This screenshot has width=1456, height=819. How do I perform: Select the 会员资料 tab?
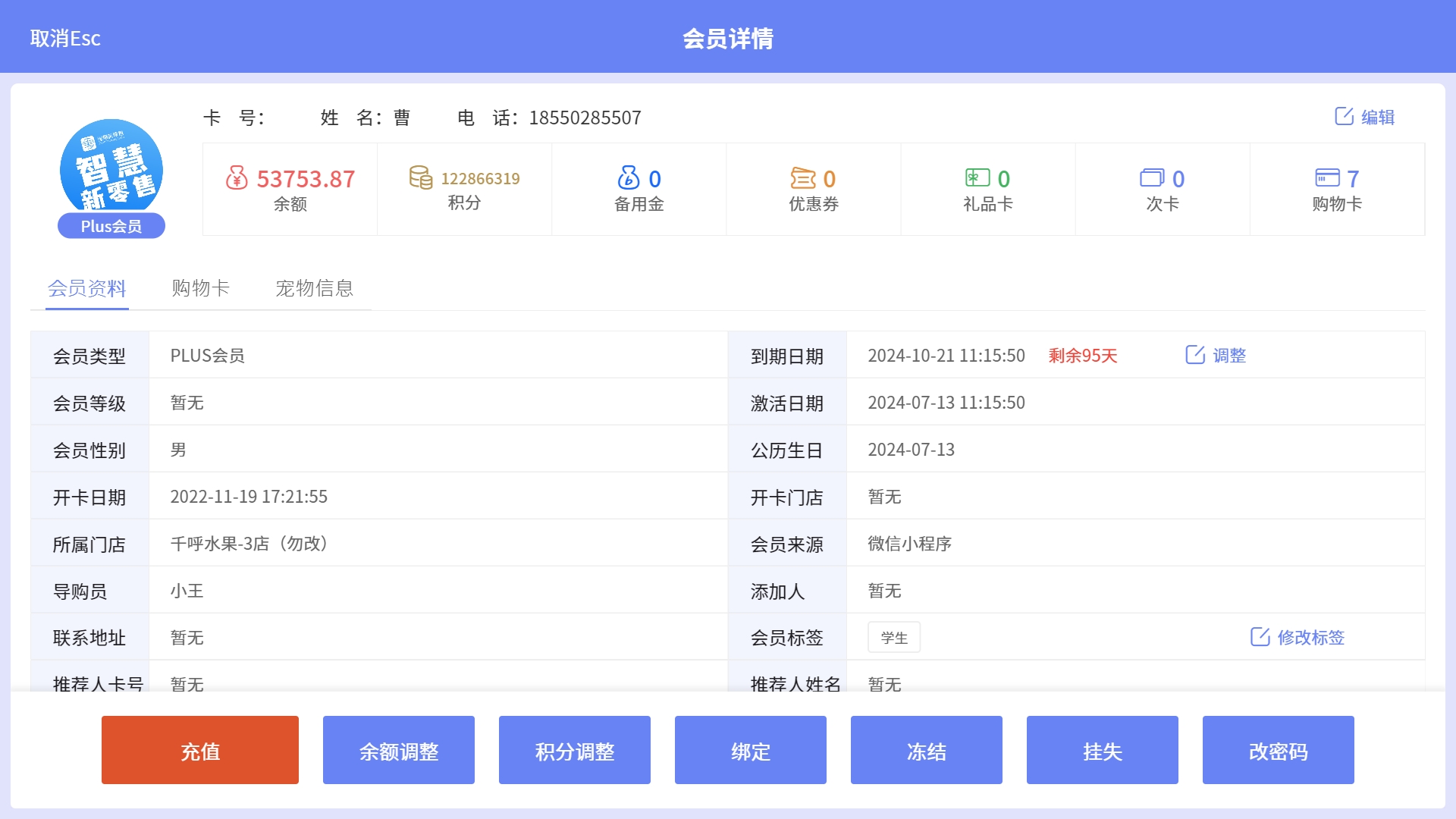[86, 288]
